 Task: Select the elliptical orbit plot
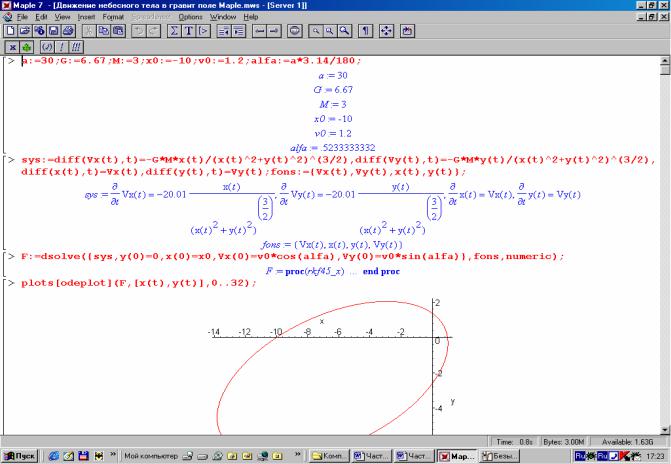[333, 366]
